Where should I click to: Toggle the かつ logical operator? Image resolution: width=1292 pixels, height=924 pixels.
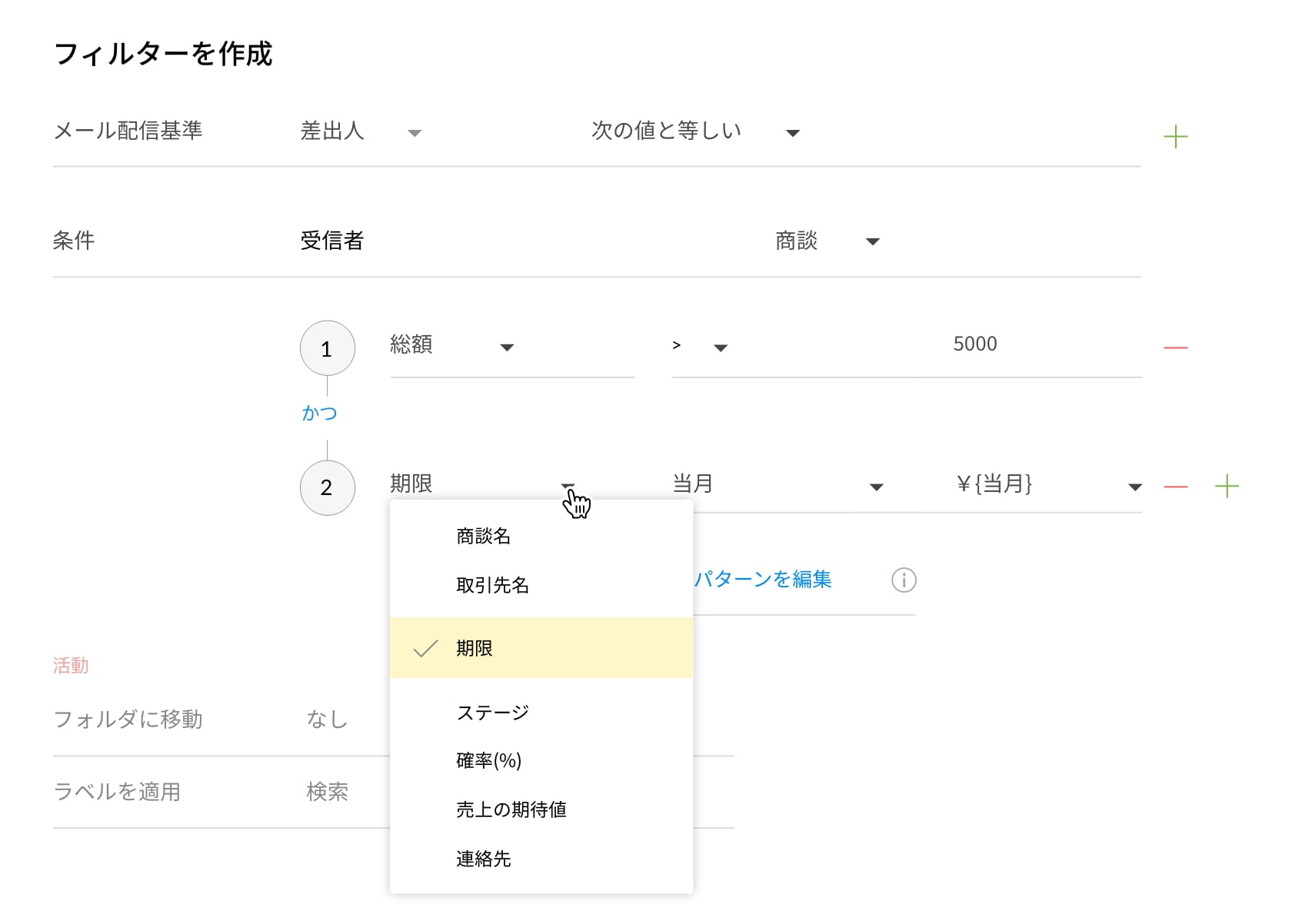tap(319, 414)
